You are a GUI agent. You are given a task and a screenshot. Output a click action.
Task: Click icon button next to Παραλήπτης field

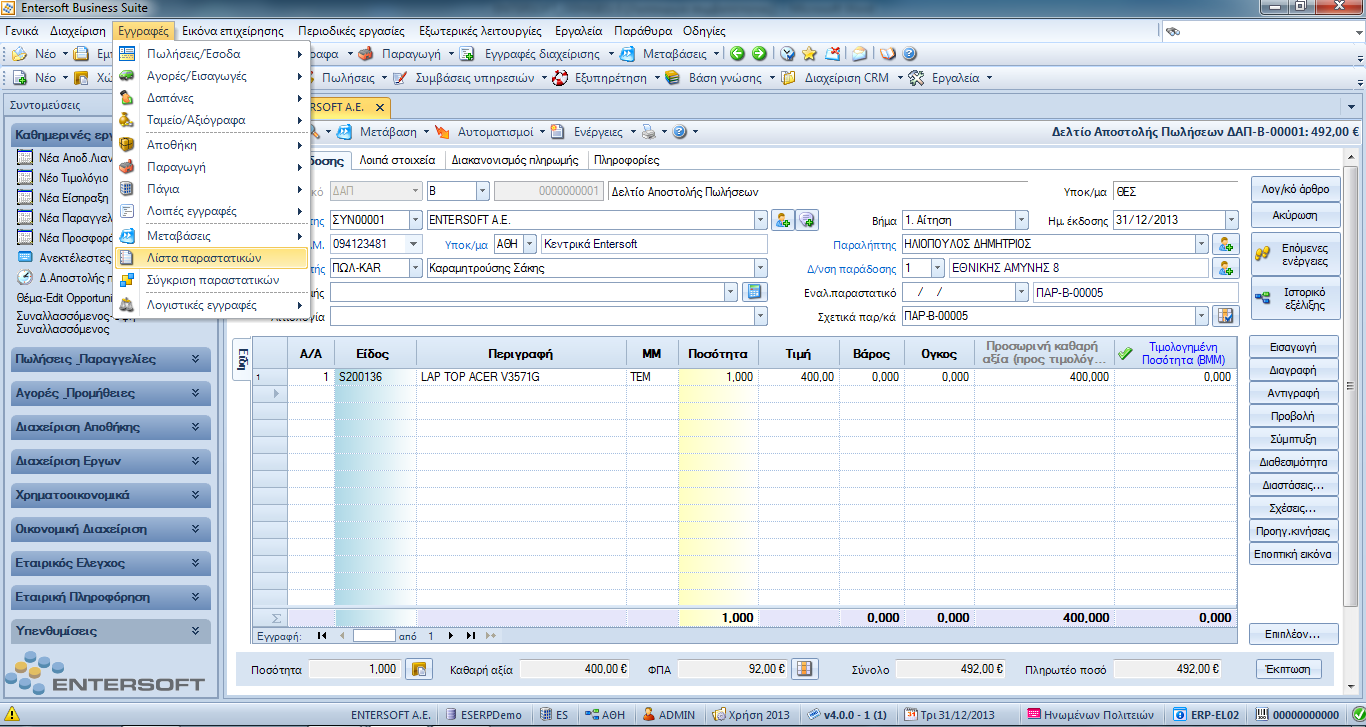[x=1225, y=244]
